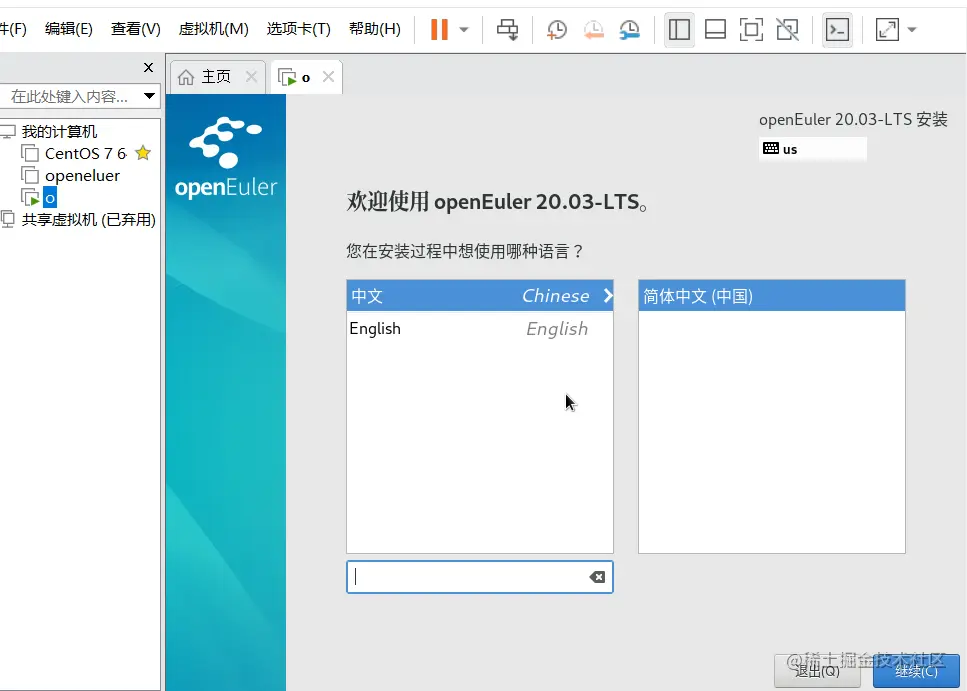Click the 继续(C) button
Screen dimensions: 967x691
(916, 671)
